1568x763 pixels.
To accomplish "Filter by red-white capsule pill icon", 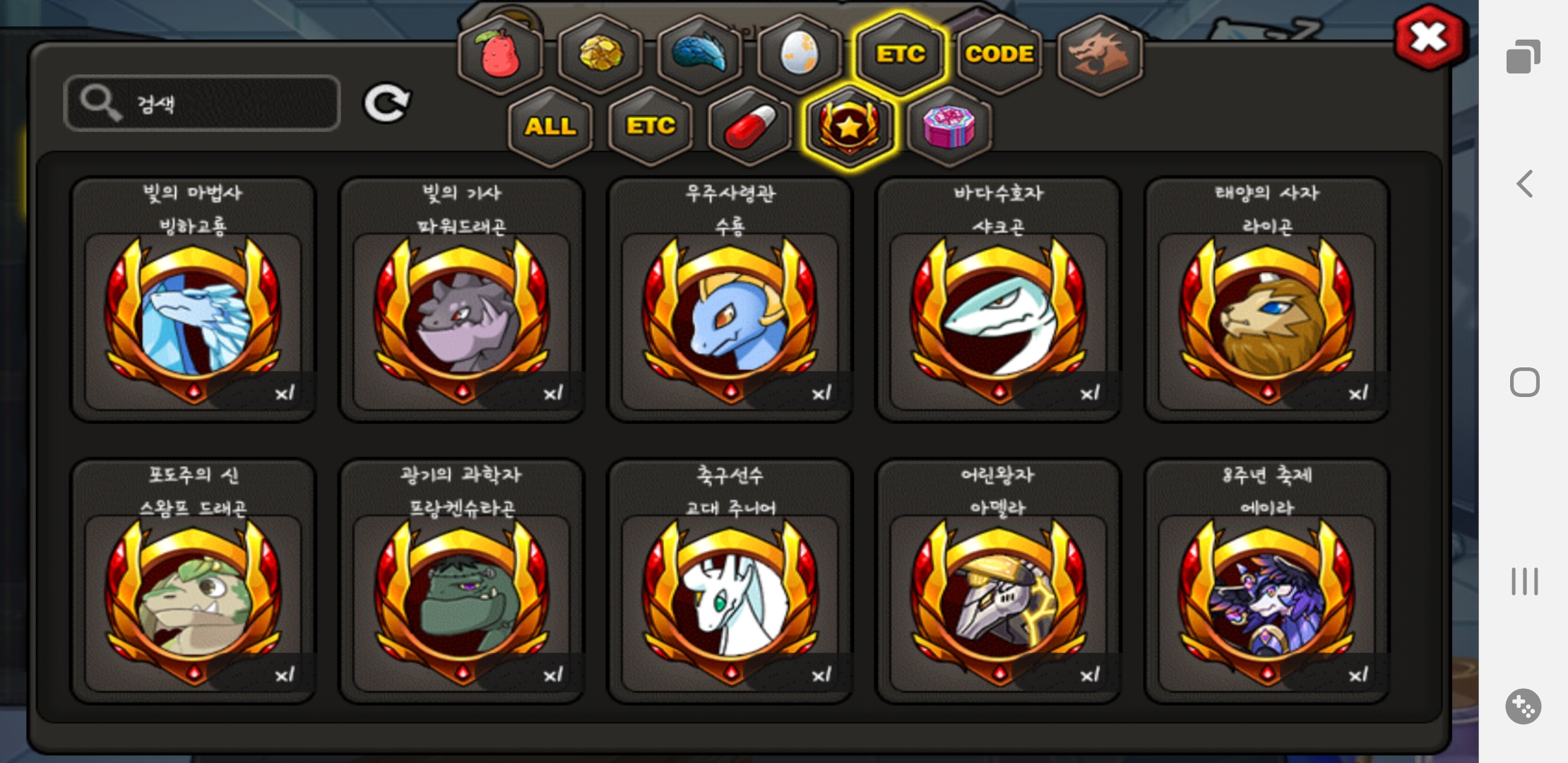I will click(750, 126).
